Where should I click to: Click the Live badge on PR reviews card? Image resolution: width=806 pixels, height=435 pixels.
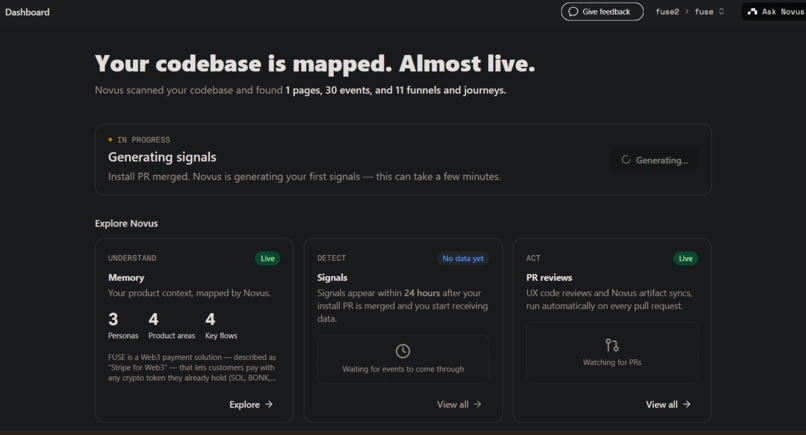685,258
